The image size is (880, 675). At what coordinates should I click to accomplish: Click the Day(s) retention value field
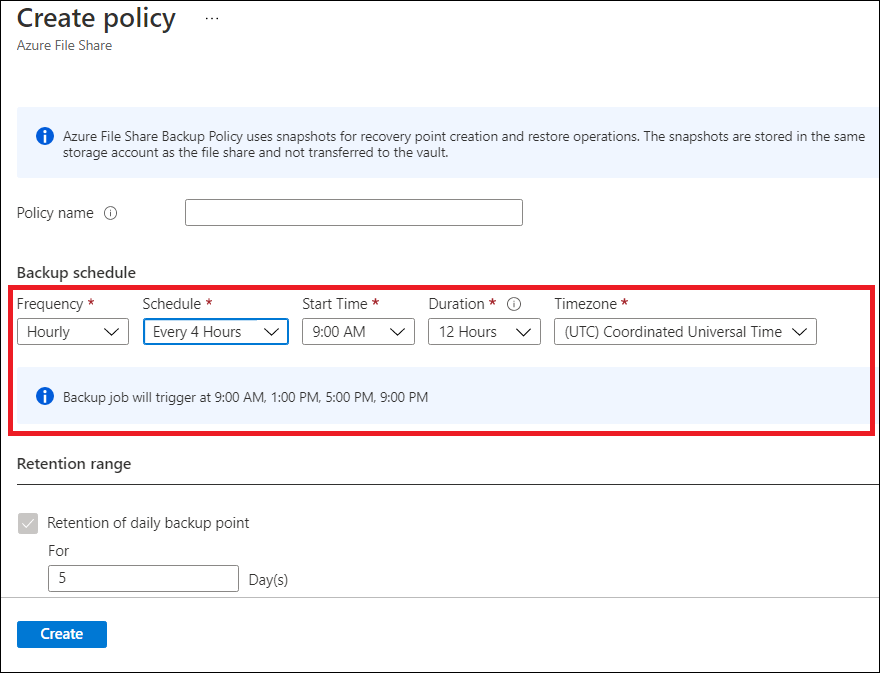tap(143, 578)
